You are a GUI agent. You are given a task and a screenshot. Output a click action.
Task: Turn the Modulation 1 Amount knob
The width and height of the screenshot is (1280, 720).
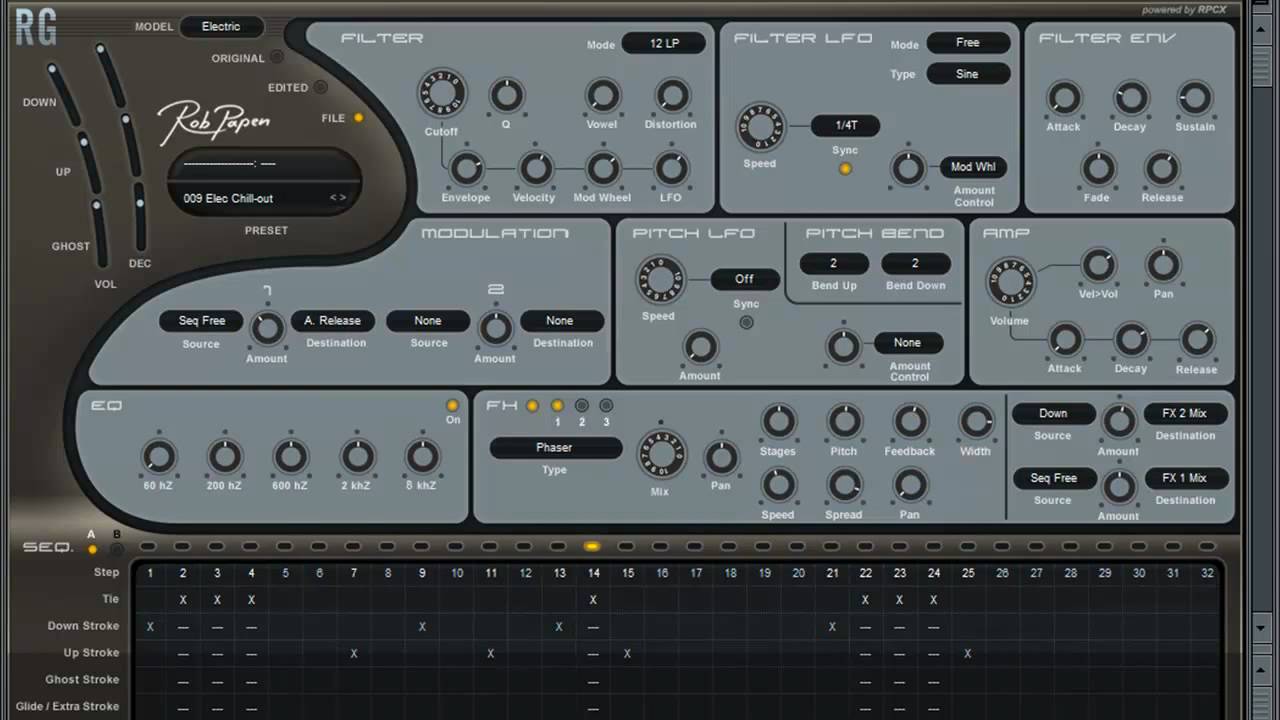click(267, 328)
